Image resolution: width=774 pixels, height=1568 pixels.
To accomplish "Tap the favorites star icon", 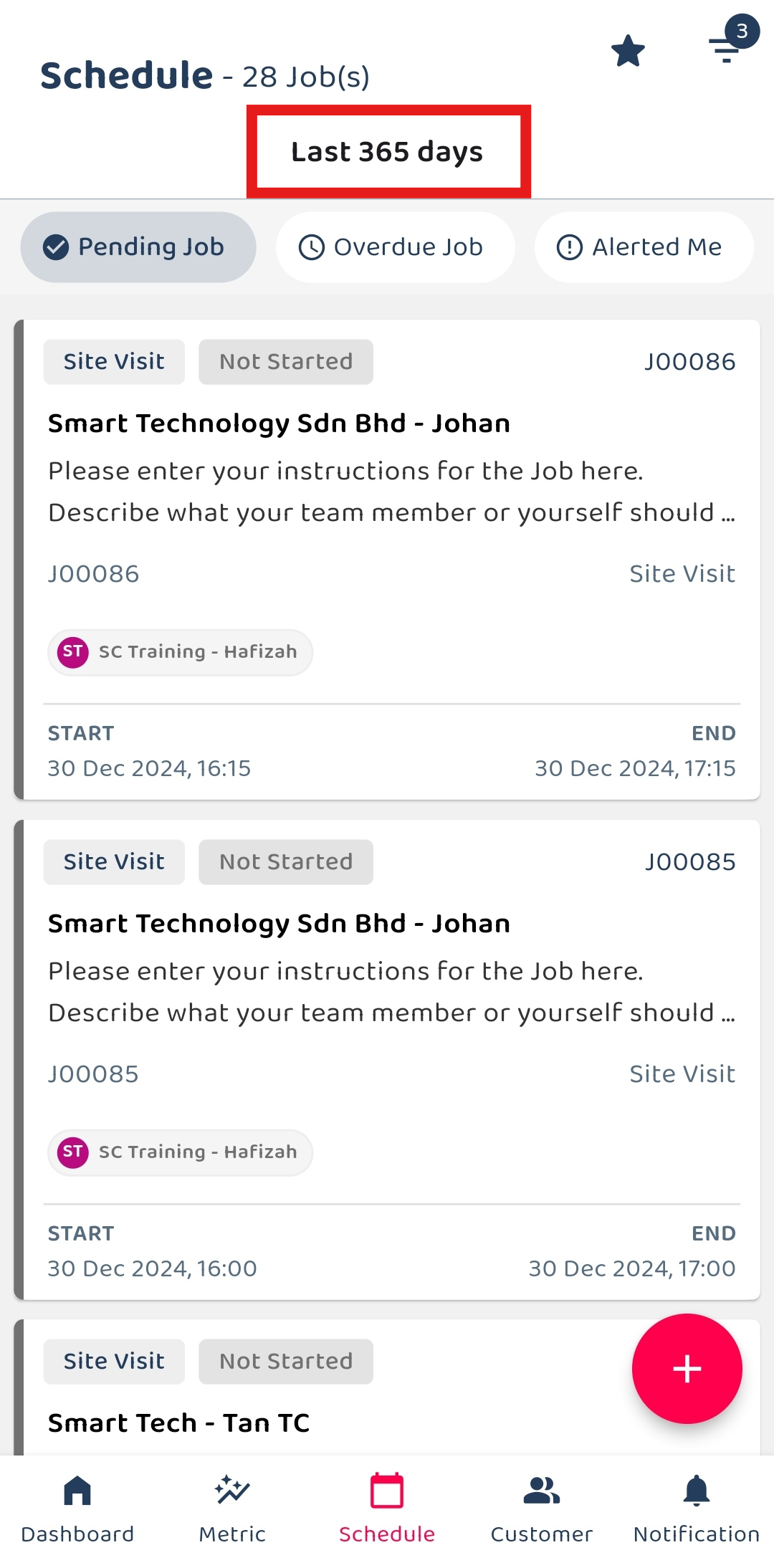I will tap(628, 52).
